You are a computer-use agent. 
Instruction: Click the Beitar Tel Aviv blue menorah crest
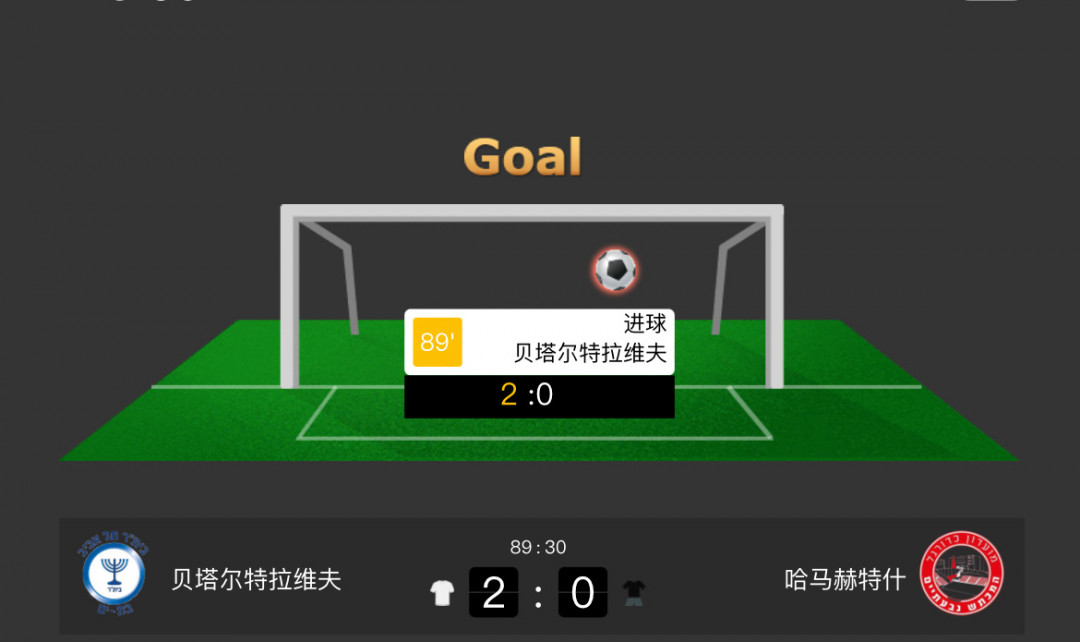pyautogui.click(x=113, y=574)
